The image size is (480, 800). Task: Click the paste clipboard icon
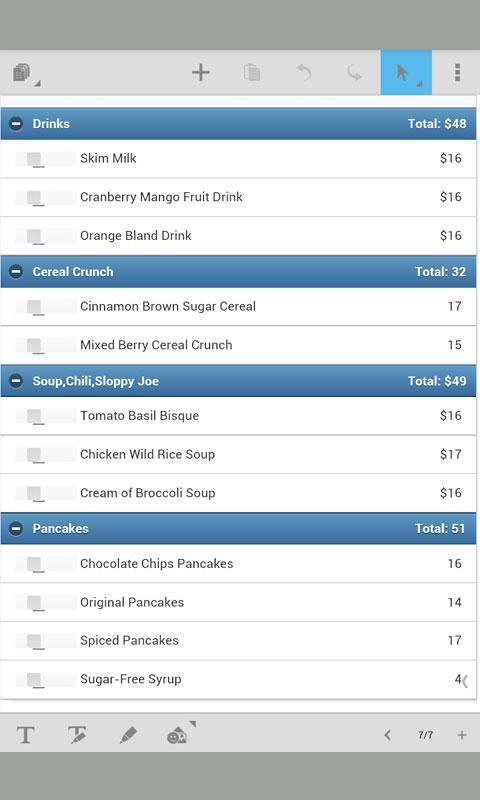(x=252, y=72)
